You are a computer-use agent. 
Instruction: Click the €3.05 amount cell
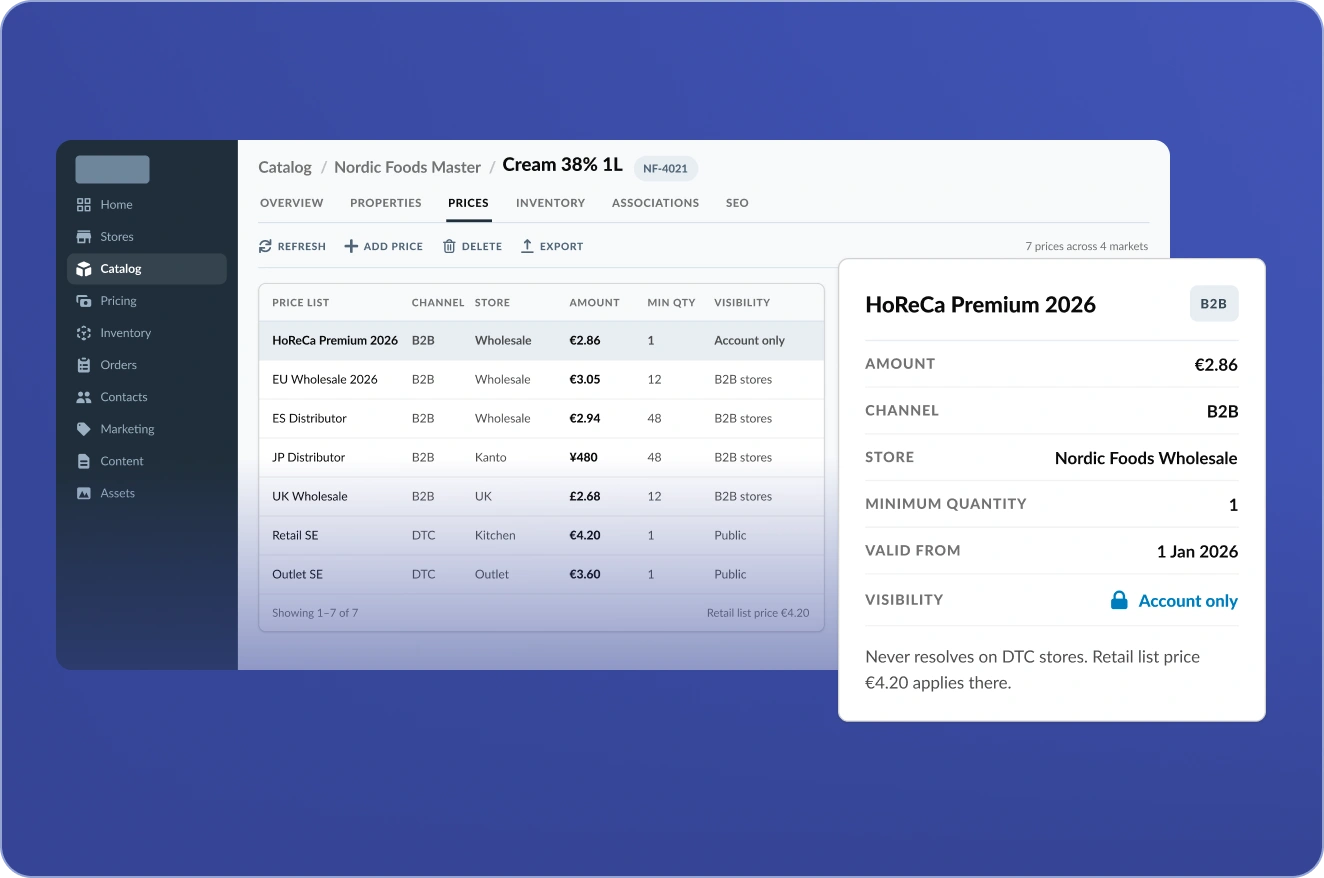click(x=585, y=379)
